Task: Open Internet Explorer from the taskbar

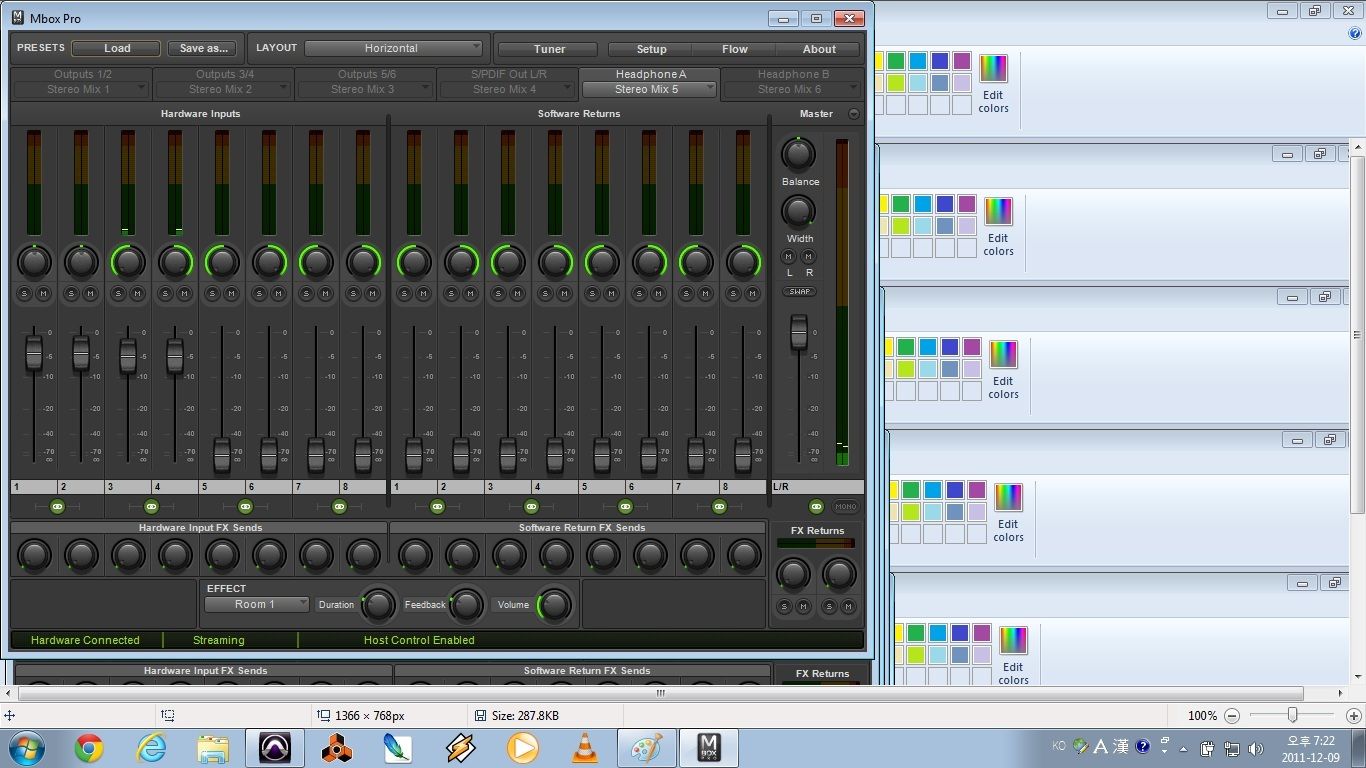Action: coord(151,747)
